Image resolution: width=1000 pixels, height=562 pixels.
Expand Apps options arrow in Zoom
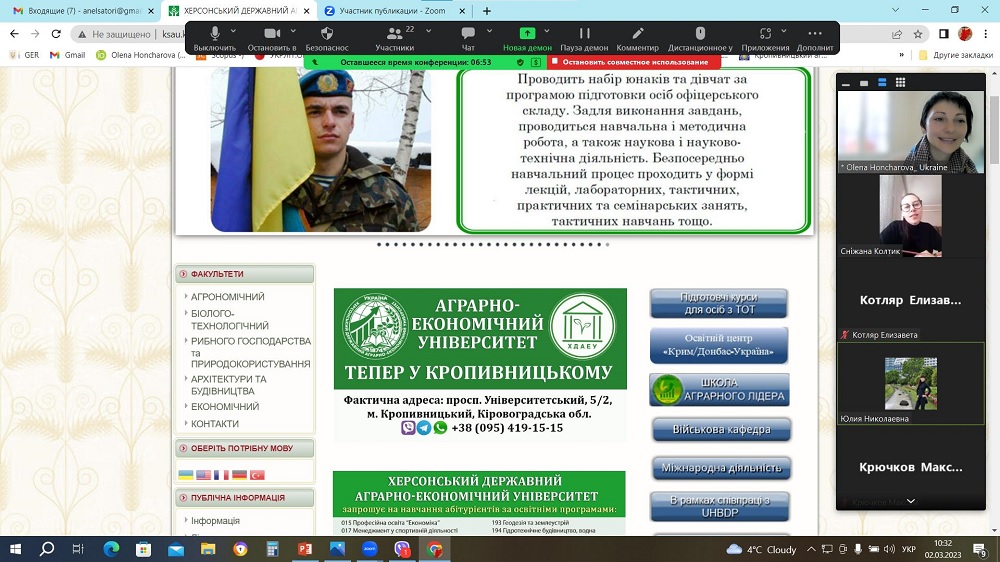(x=784, y=31)
